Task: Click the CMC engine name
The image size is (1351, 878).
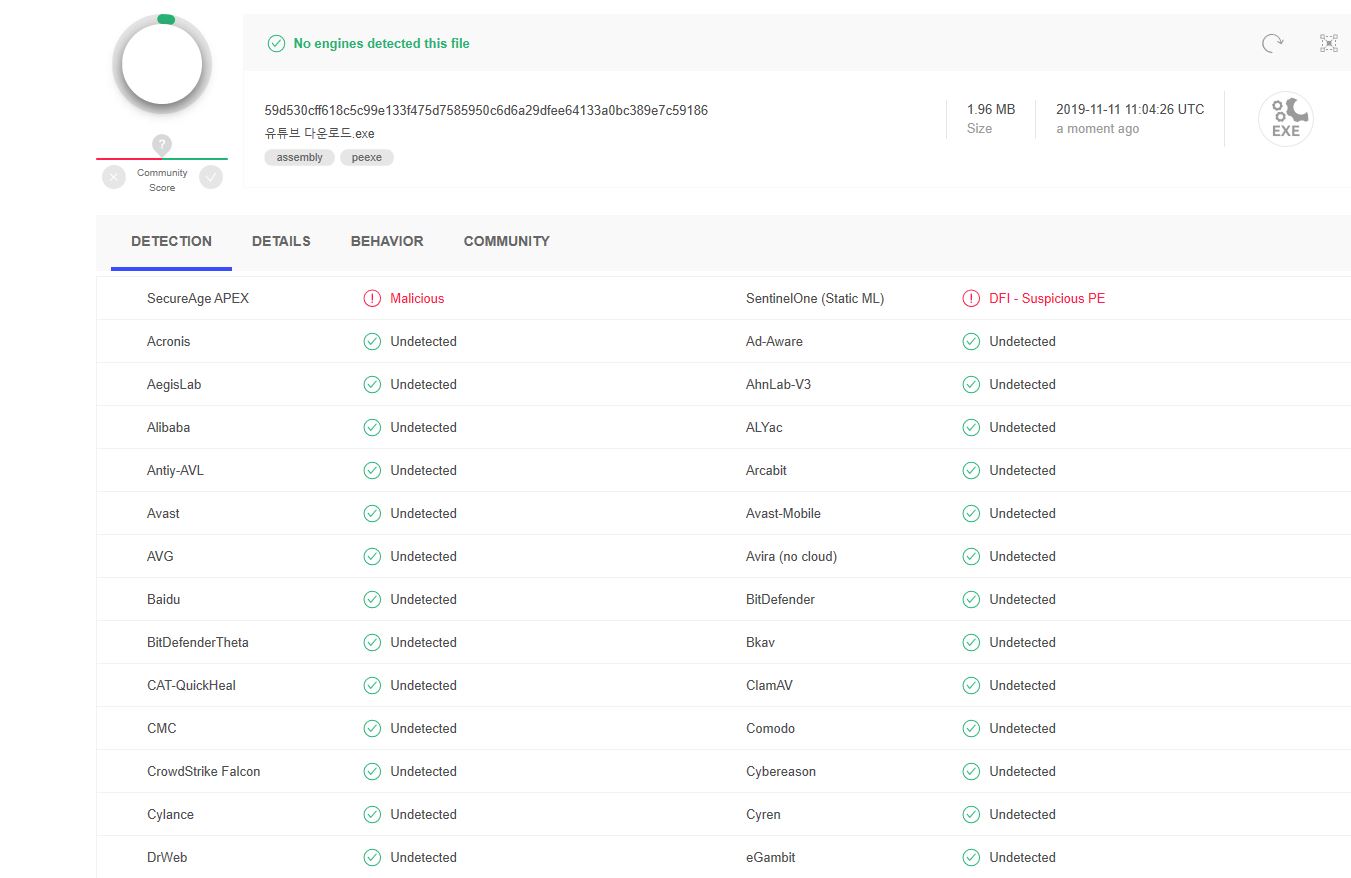Action: (x=162, y=728)
